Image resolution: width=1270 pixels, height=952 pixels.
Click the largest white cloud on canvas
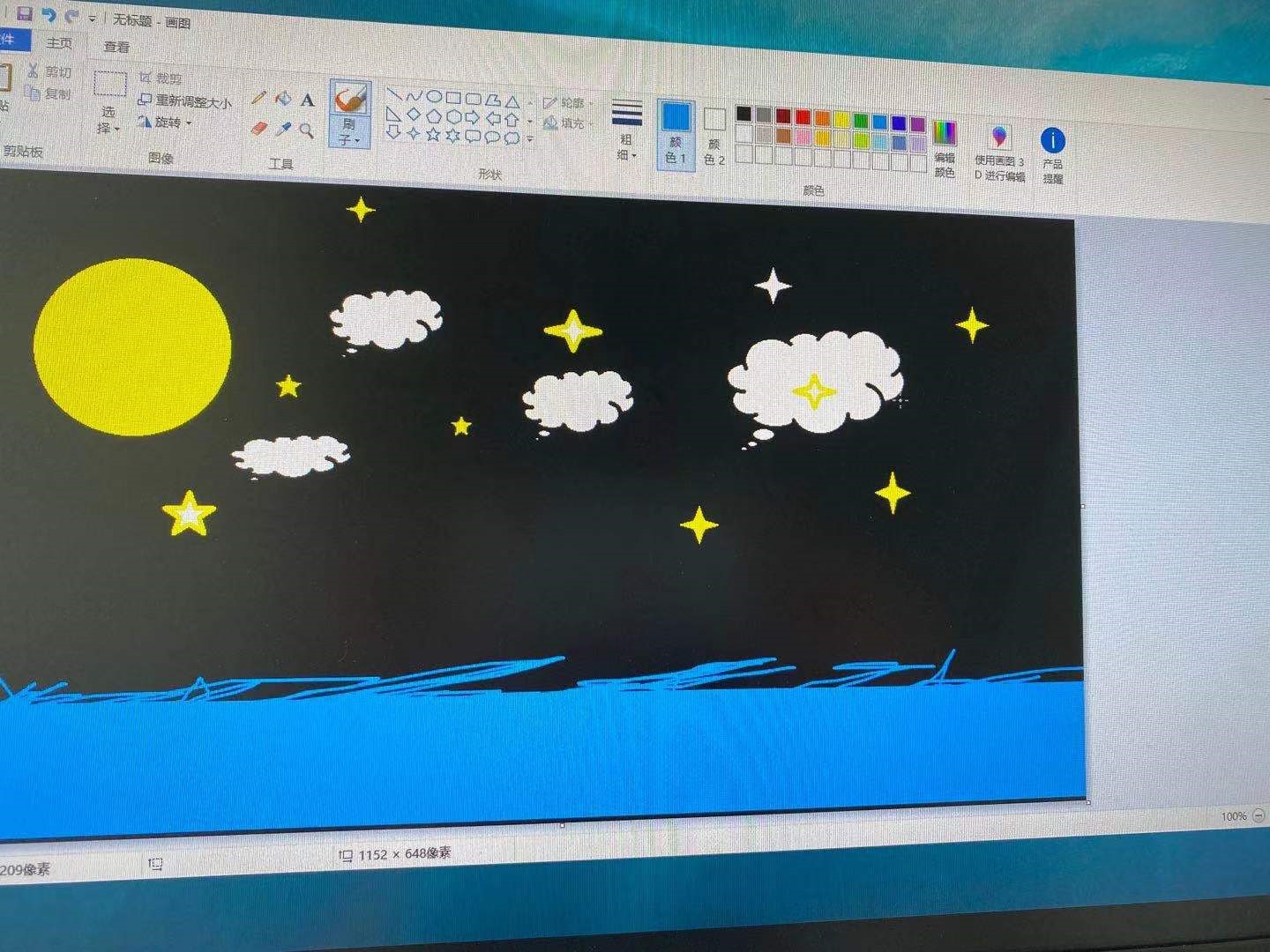pos(816,383)
